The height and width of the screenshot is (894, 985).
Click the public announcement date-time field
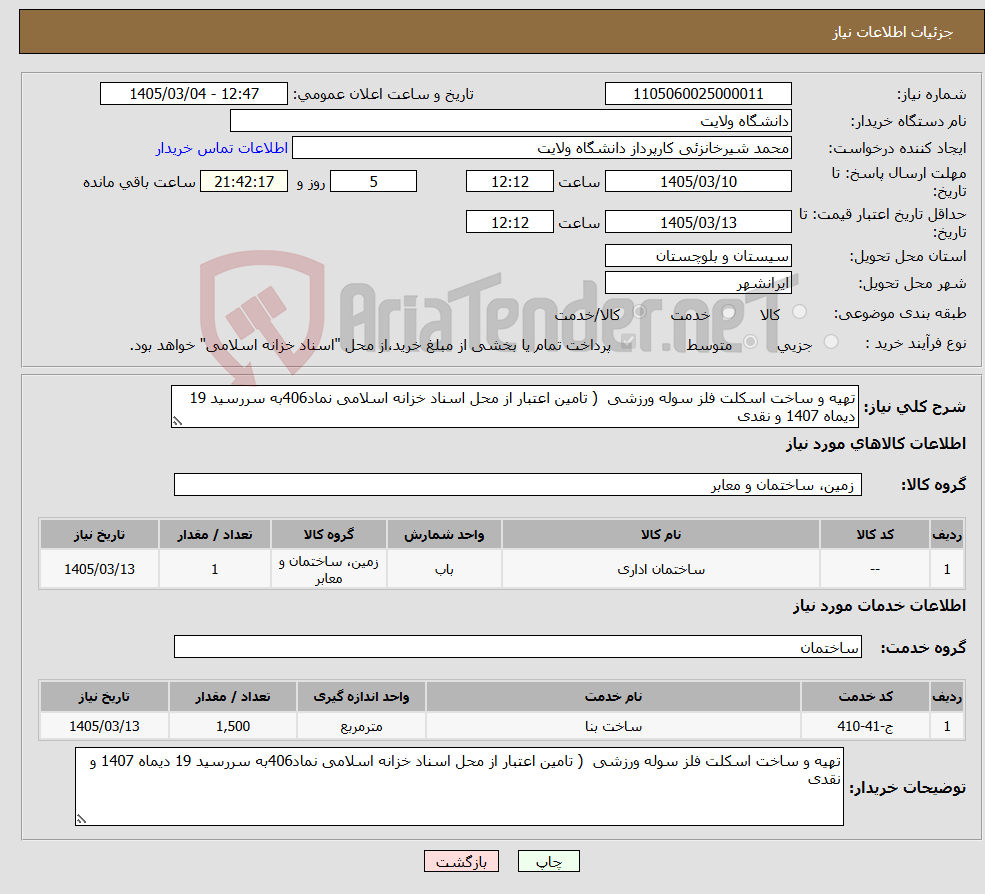pyautogui.click(x=193, y=94)
